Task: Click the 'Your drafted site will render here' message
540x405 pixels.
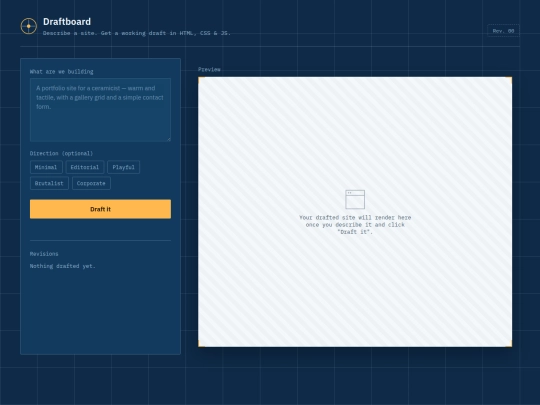Action: (355, 225)
